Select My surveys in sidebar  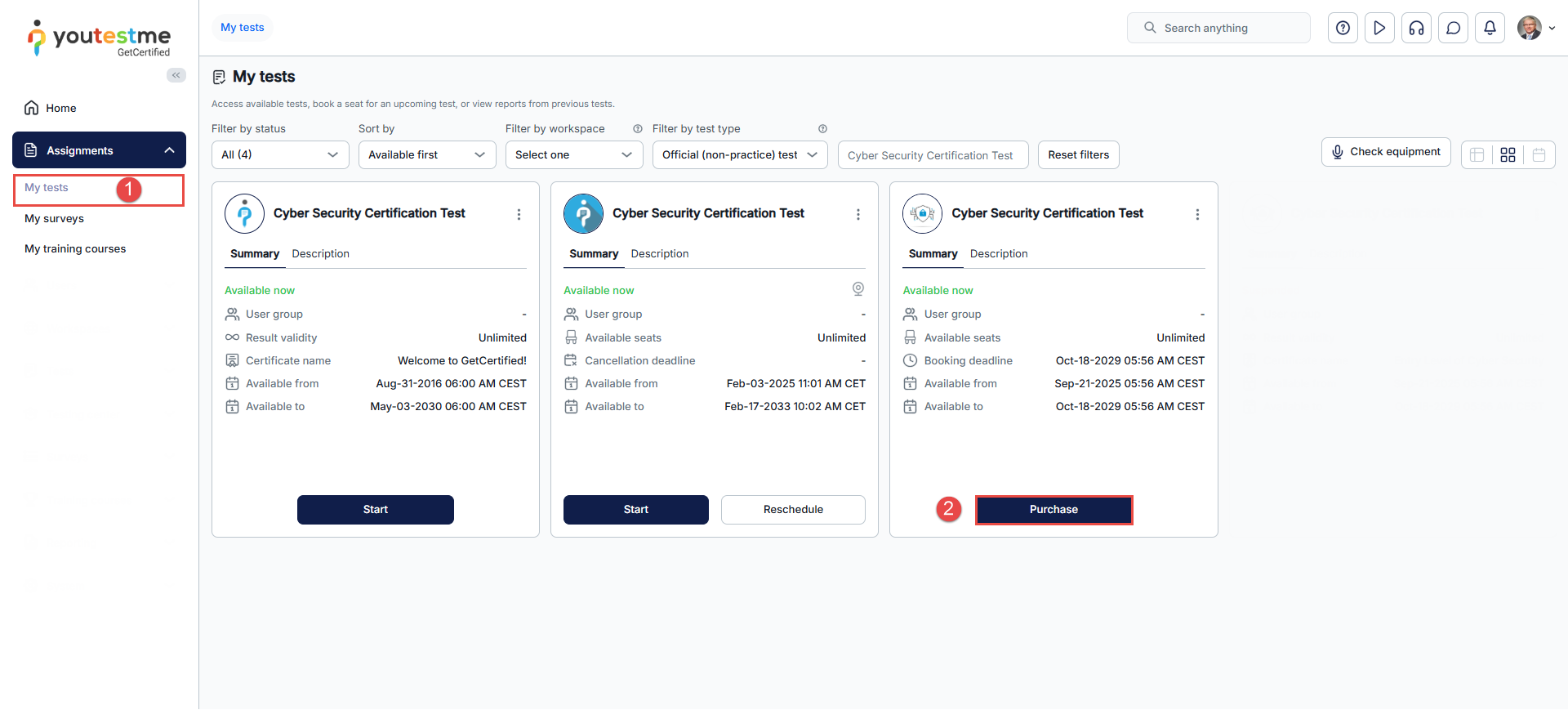click(54, 218)
